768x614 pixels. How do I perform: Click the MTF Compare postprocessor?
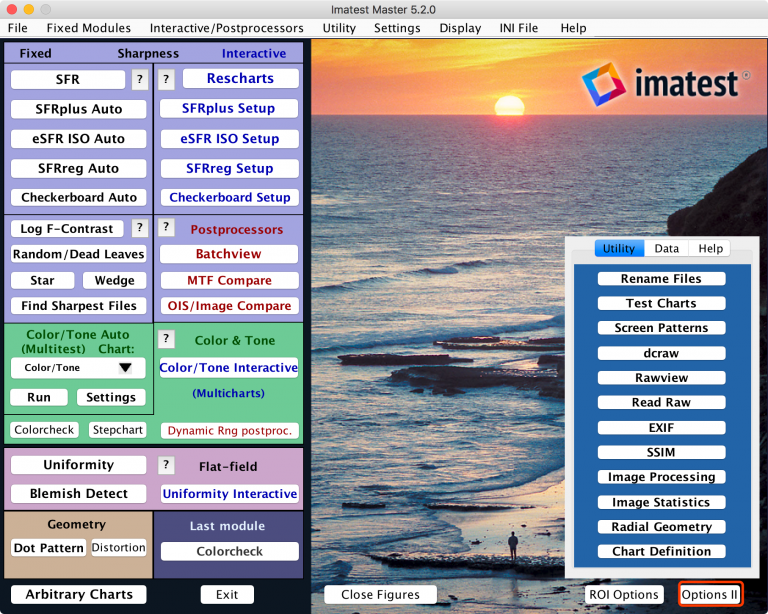tap(229, 281)
